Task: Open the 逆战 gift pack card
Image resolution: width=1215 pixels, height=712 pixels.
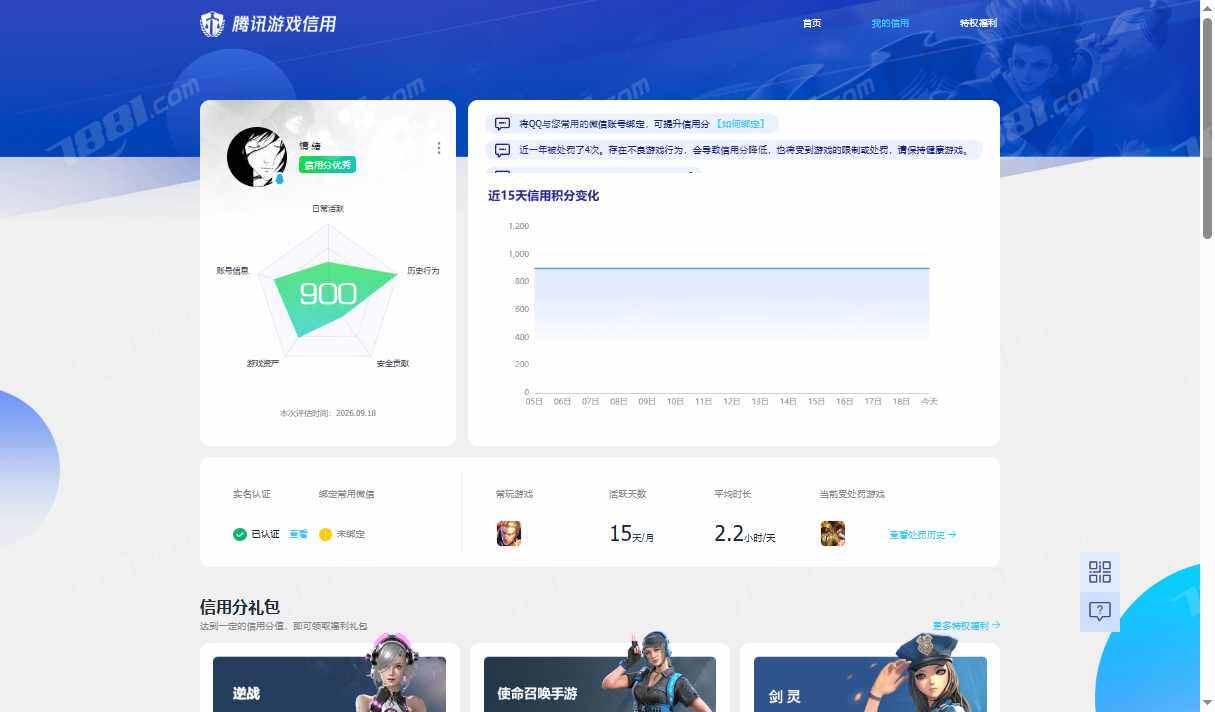Action: pyautogui.click(x=330, y=677)
